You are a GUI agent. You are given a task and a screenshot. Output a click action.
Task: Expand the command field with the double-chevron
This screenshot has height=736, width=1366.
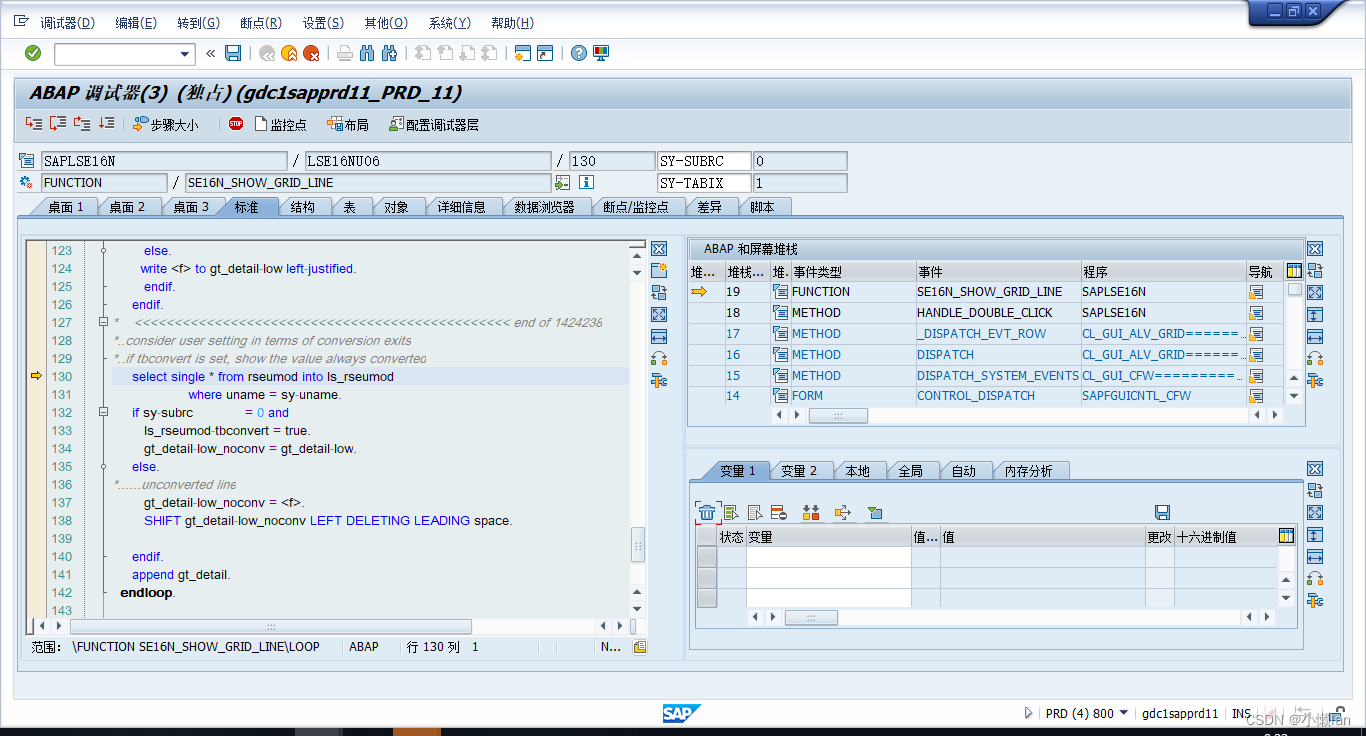pyautogui.click(x=211, y=53)
